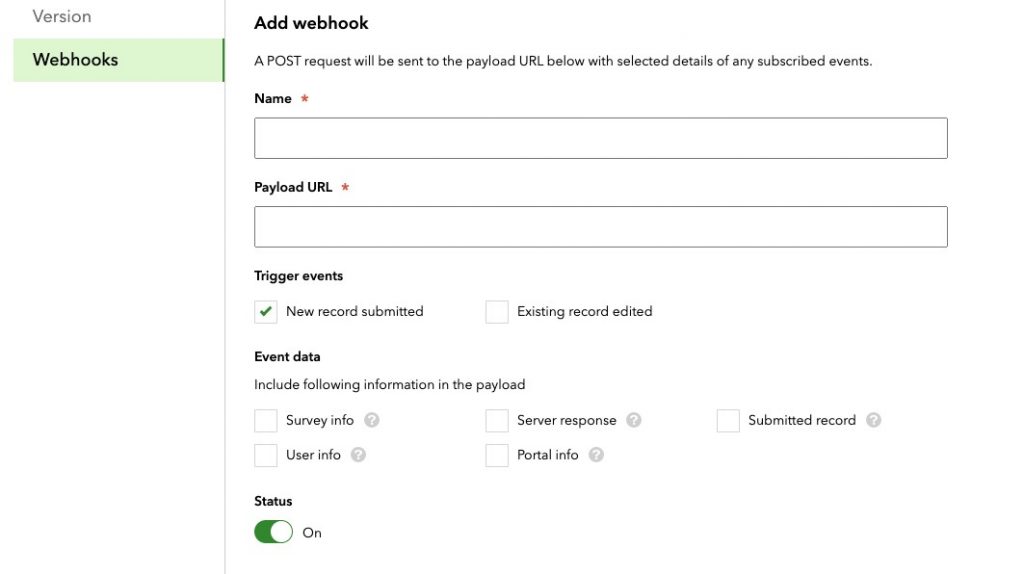1024x574 pixels.
Task: Click into the Payload URL field
Action: click(601, 227)
